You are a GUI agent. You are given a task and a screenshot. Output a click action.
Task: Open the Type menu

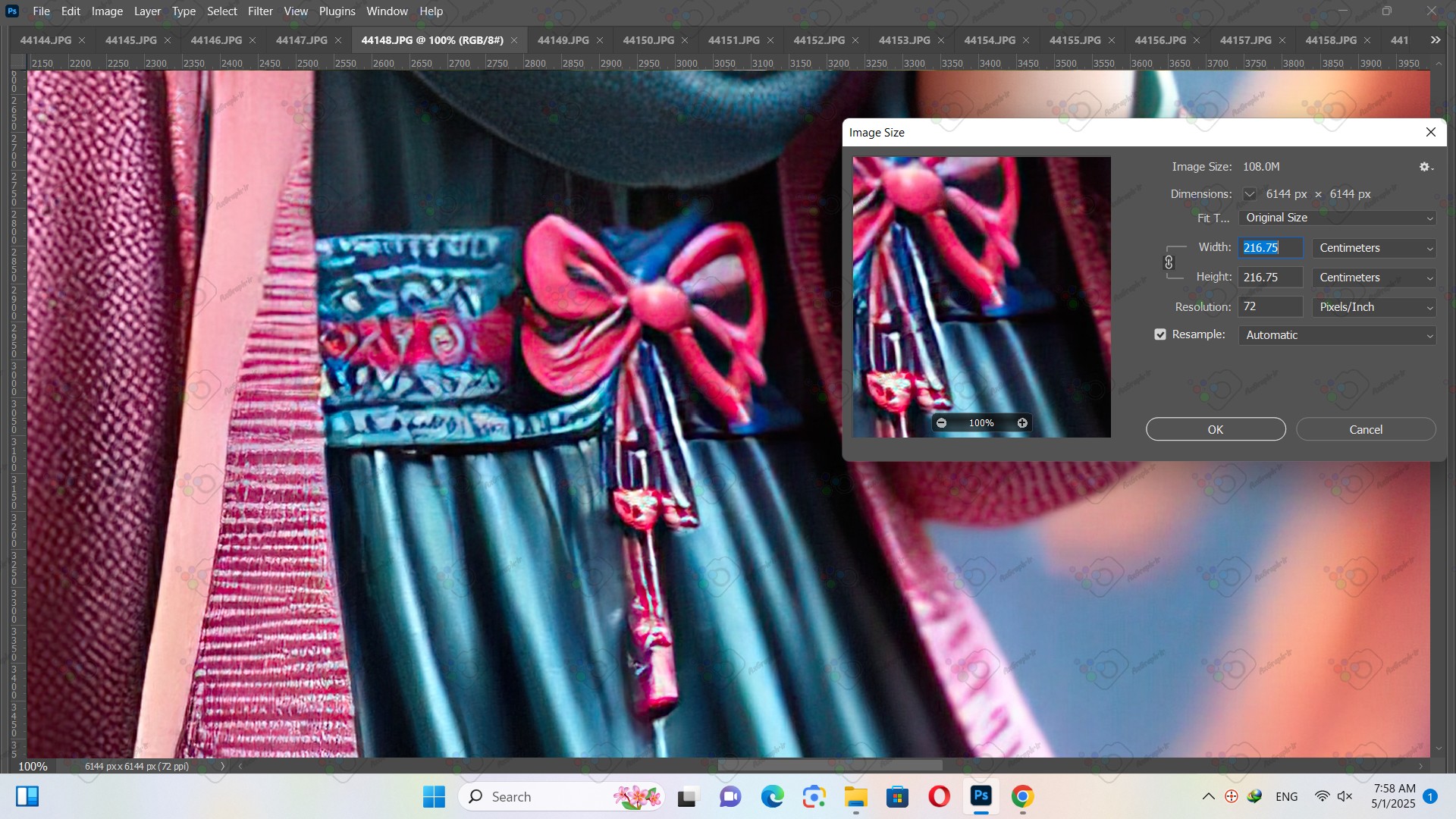click(x=184, y=11)
